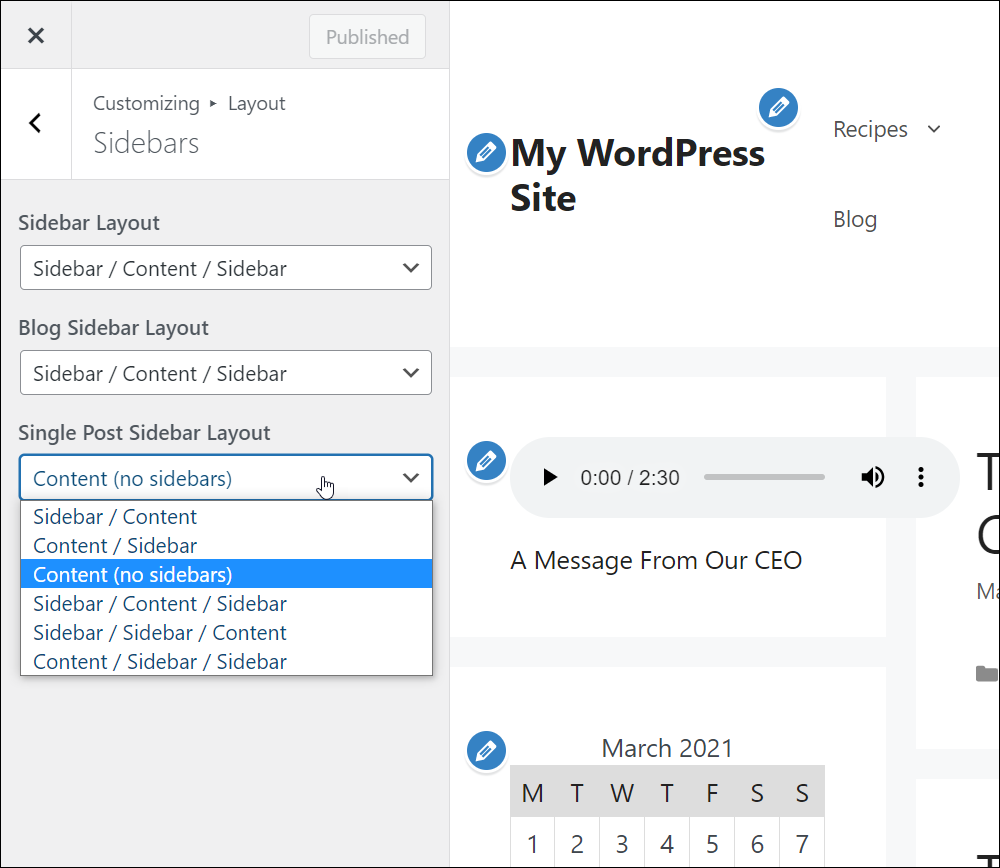Screen dimensions: 1000x868
Task: Click the edit pencil beside the site title
Action: [486, 153]
